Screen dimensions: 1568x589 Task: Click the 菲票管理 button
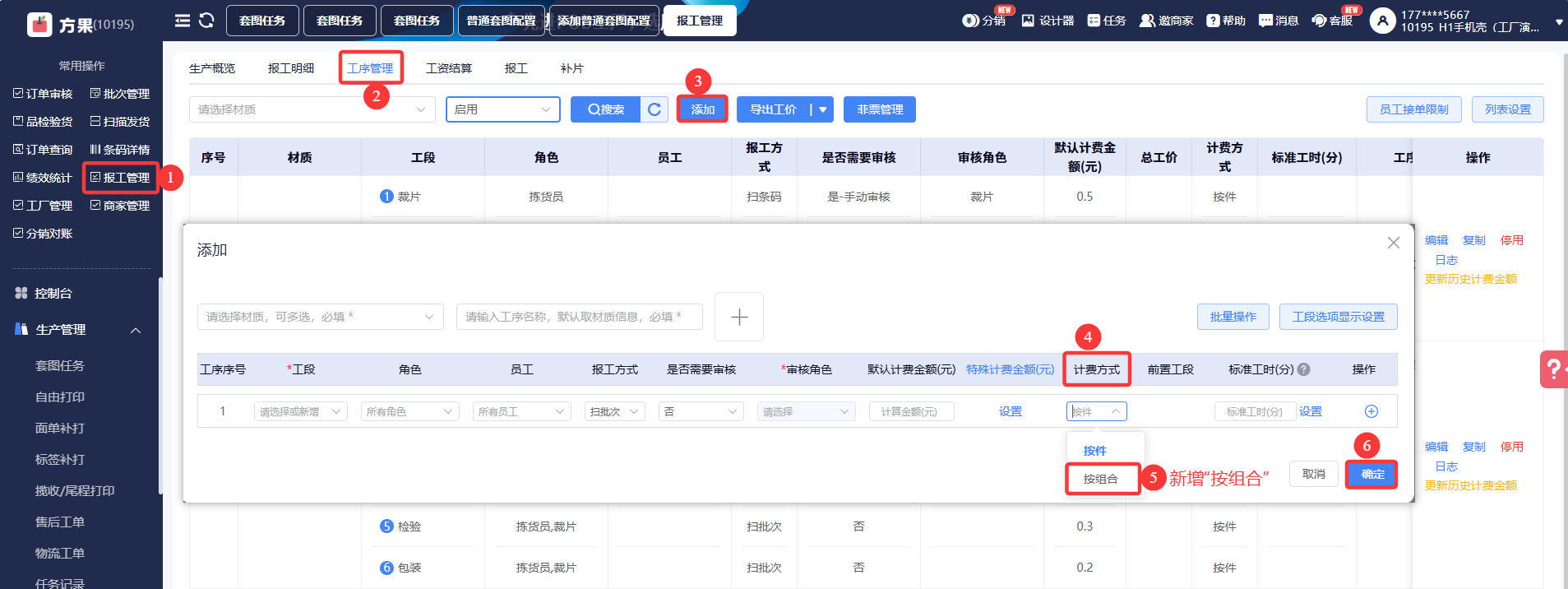[880, 109]
